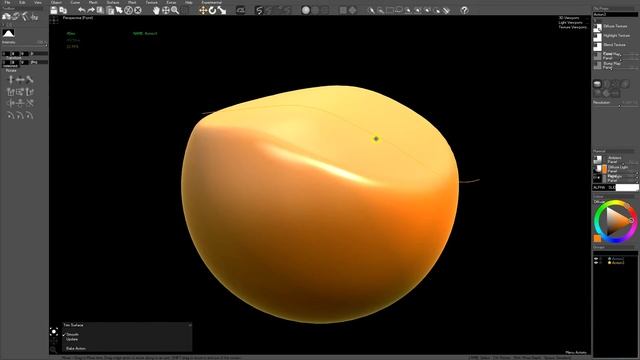The image size is (640, 360).
Task: Expand the Texture Viewports list
Action: point(572,27)
